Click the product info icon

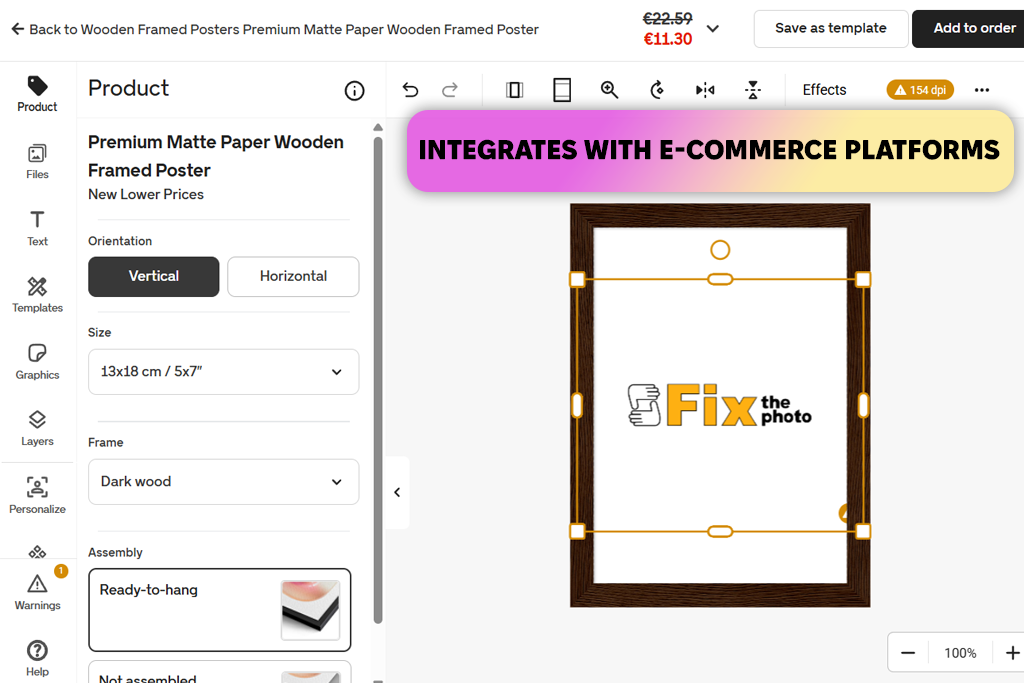355,91
